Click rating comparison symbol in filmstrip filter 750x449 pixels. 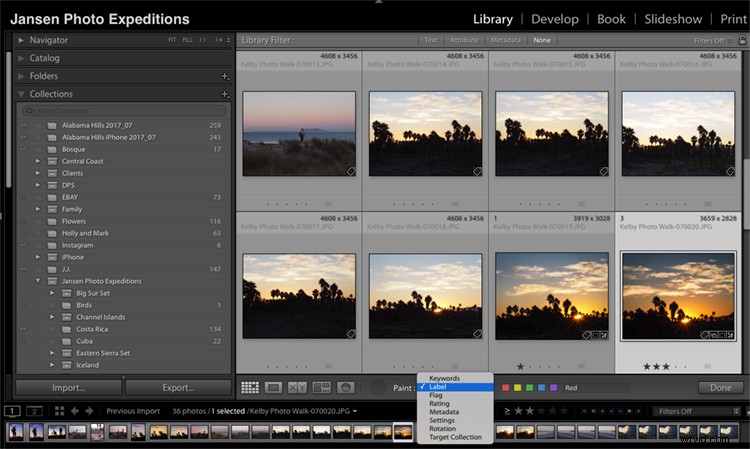(x=507, y=411)
